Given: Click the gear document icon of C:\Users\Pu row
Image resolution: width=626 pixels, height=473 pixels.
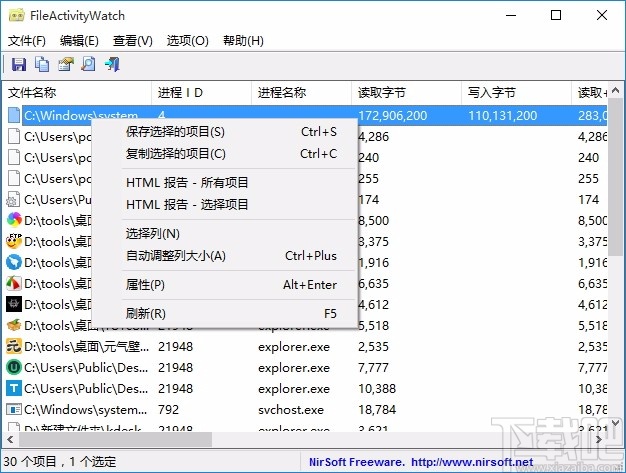Looking at the screenshot, I should (x=13, y=200).
